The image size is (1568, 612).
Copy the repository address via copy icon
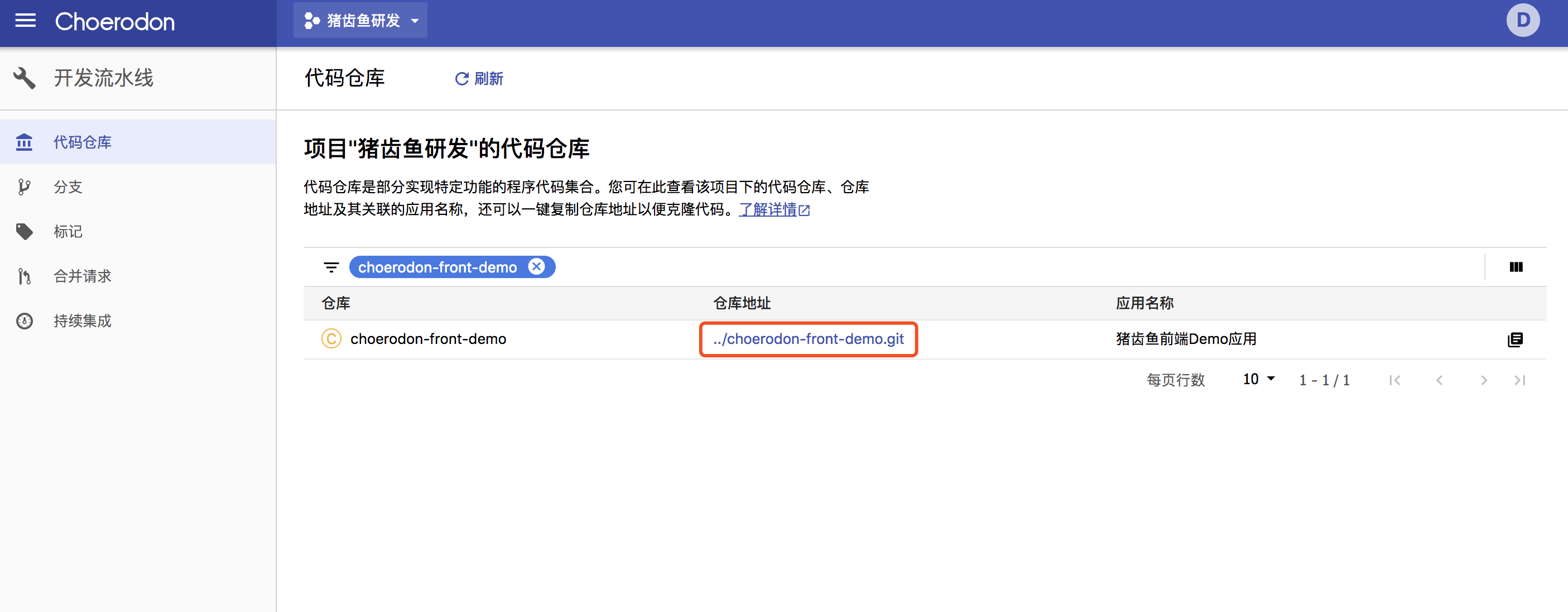point(1515,339)
